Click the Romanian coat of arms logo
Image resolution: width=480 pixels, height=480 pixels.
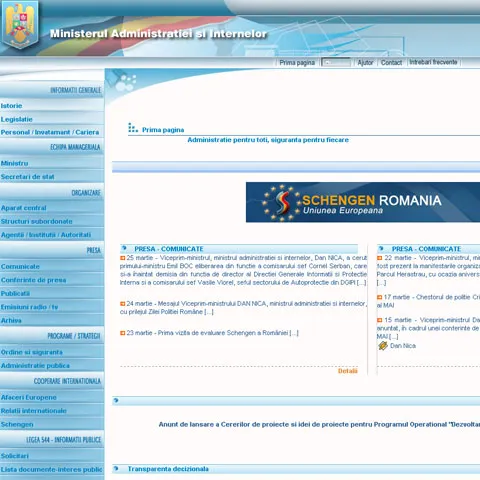pos(20,24)
